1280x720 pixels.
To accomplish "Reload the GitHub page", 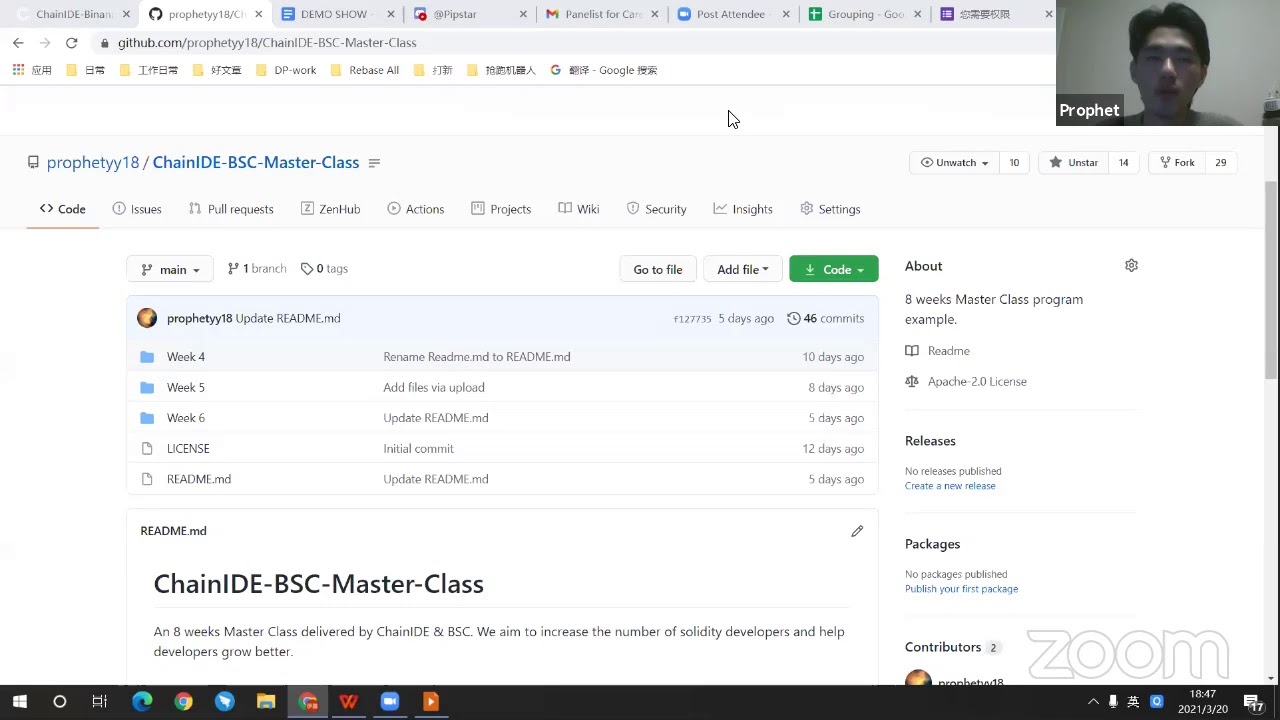I will point(71,43).
